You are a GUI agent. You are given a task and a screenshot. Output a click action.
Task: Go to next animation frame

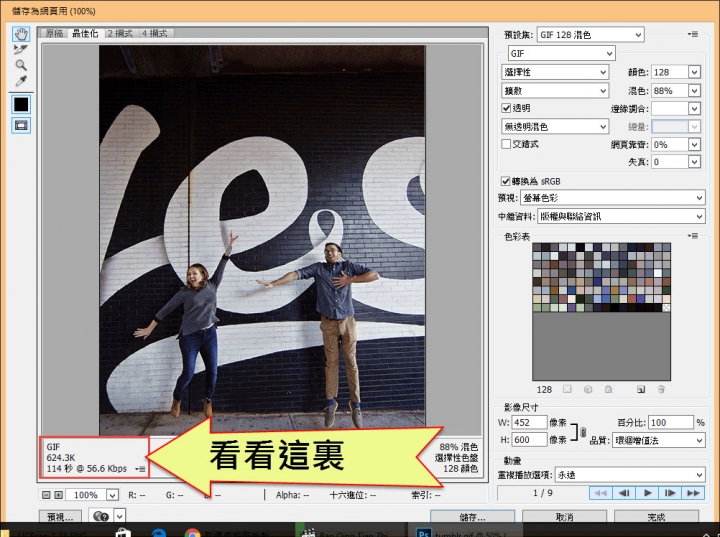[670, 493]
